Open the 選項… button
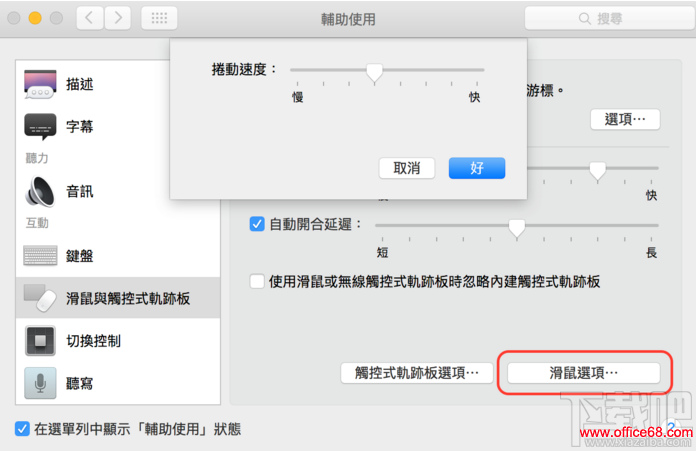 (x=625, y=119)
